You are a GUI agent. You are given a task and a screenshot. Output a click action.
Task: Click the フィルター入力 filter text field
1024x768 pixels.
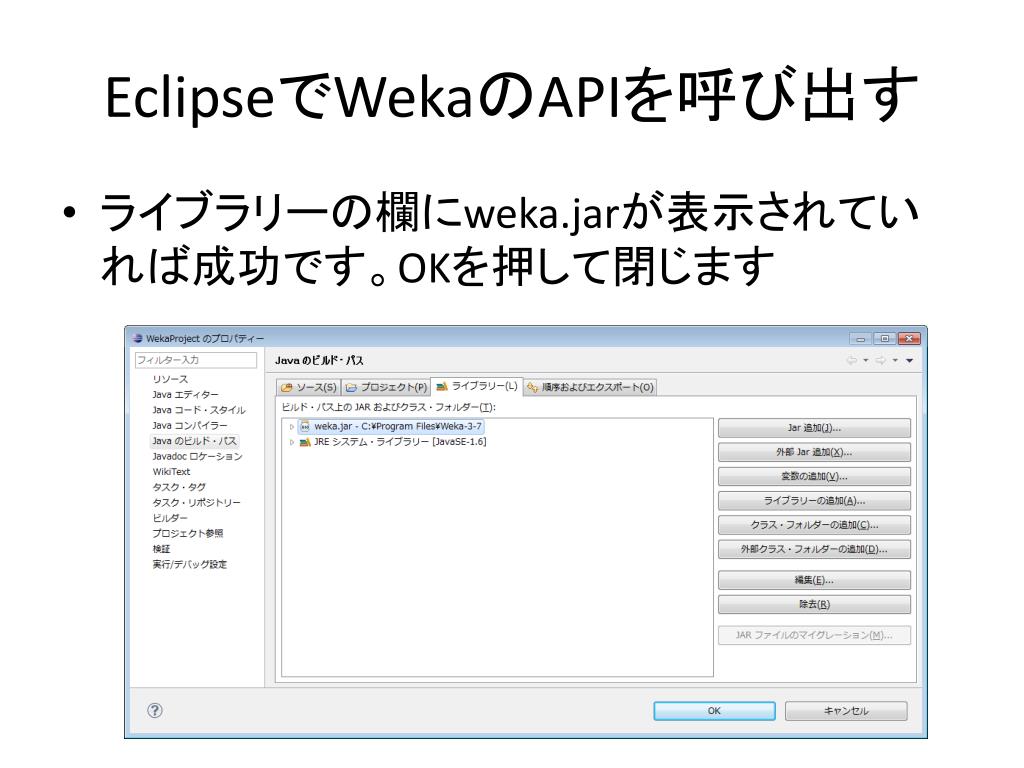point(196,360)
